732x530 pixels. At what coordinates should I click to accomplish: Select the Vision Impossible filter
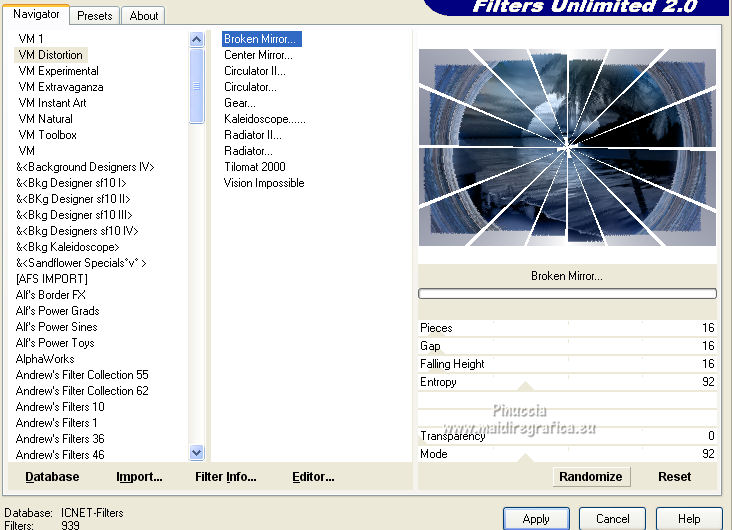coord(264,183)
